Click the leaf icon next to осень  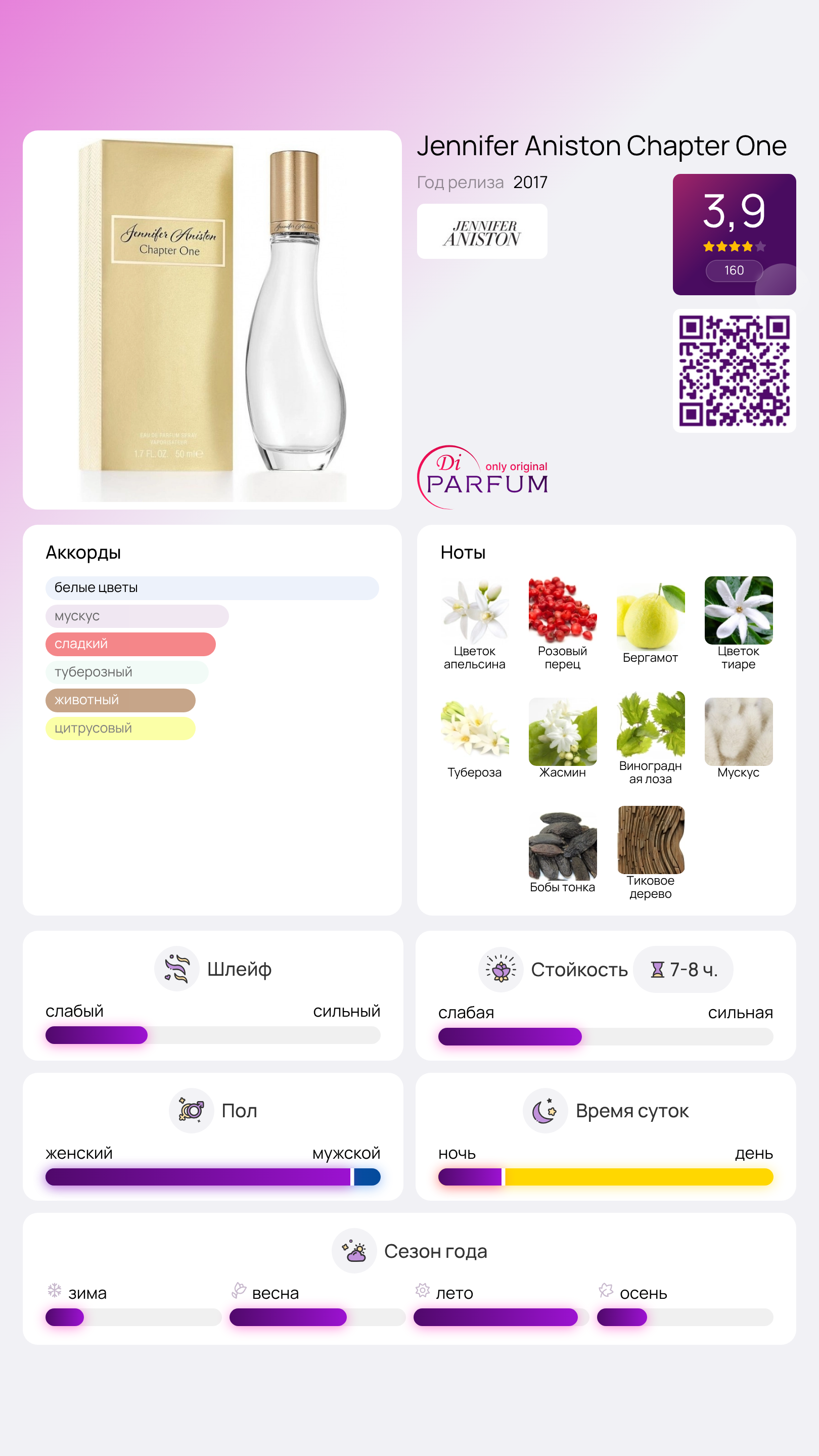(606, 1290)
